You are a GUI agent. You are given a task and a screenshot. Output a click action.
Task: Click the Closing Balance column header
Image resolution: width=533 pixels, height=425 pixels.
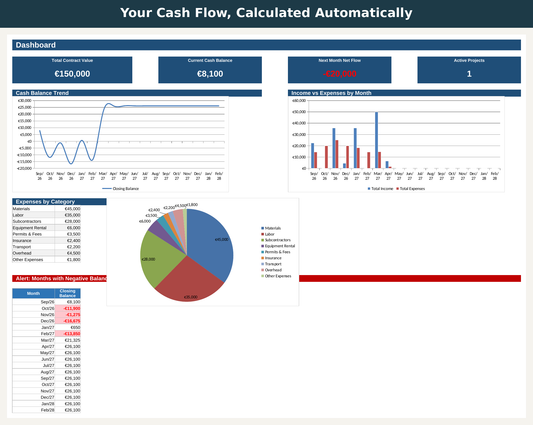68,293
